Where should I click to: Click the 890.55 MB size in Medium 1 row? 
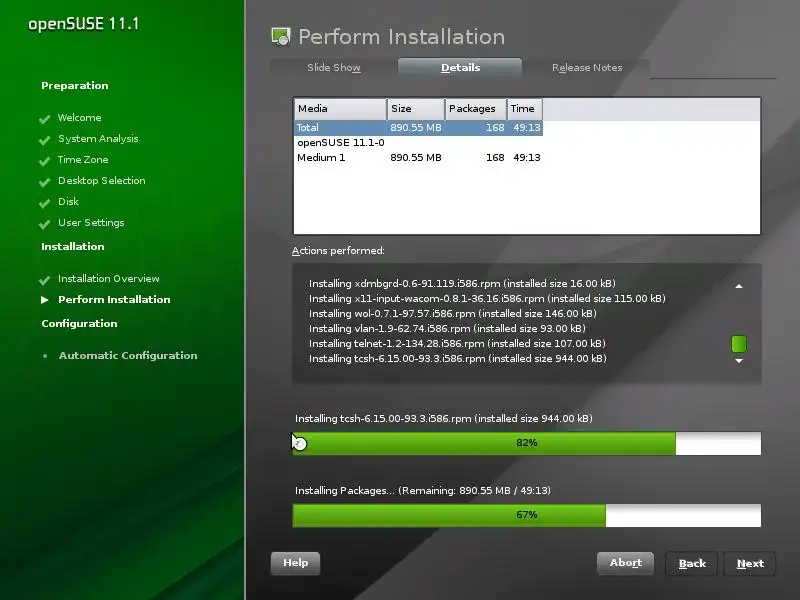click(x=416, y=158)
